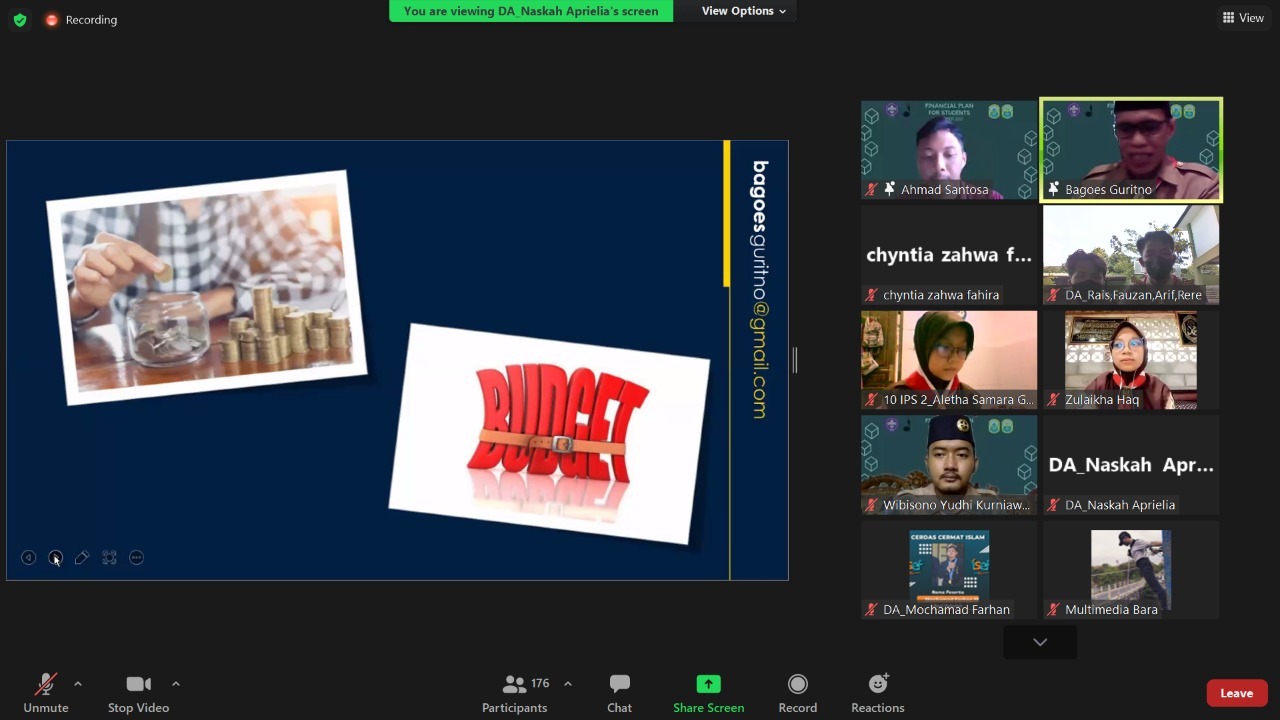
Task: Go to previous slide using the arrow
Action: point(29,558)
